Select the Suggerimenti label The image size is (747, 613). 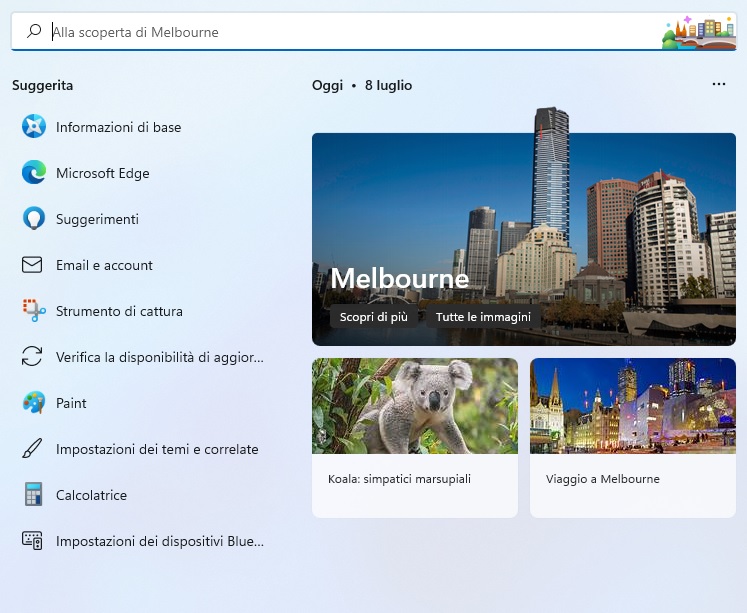point(98,220)
